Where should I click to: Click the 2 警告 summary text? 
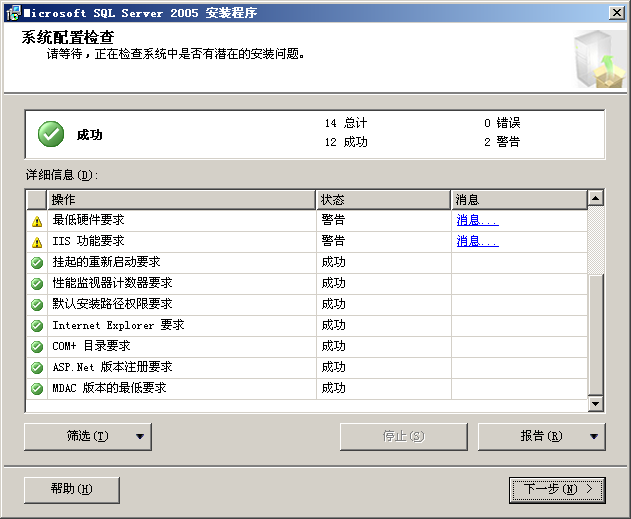(502, 142)
